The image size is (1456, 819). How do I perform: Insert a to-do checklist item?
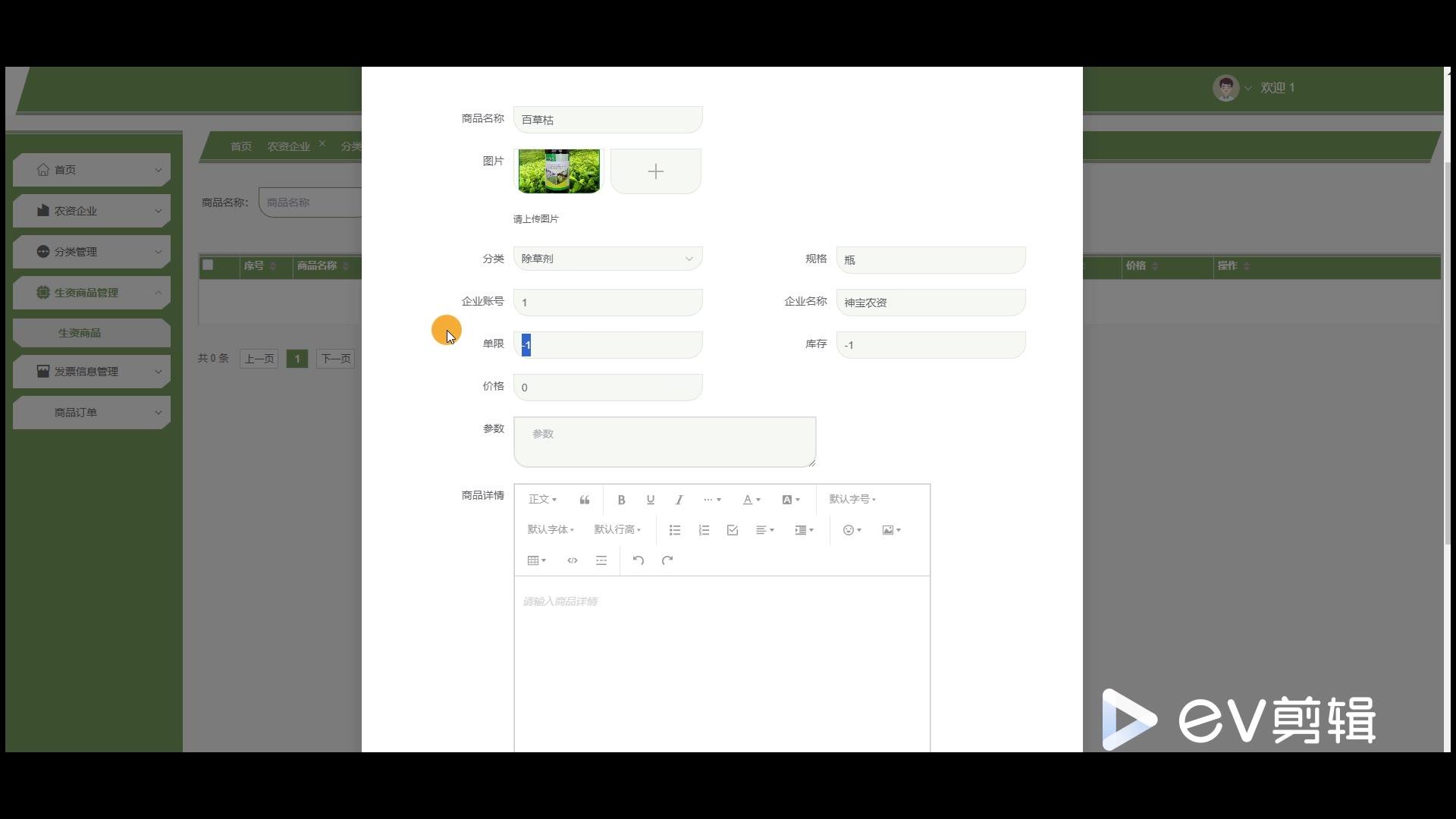click(x=732, y=530)
